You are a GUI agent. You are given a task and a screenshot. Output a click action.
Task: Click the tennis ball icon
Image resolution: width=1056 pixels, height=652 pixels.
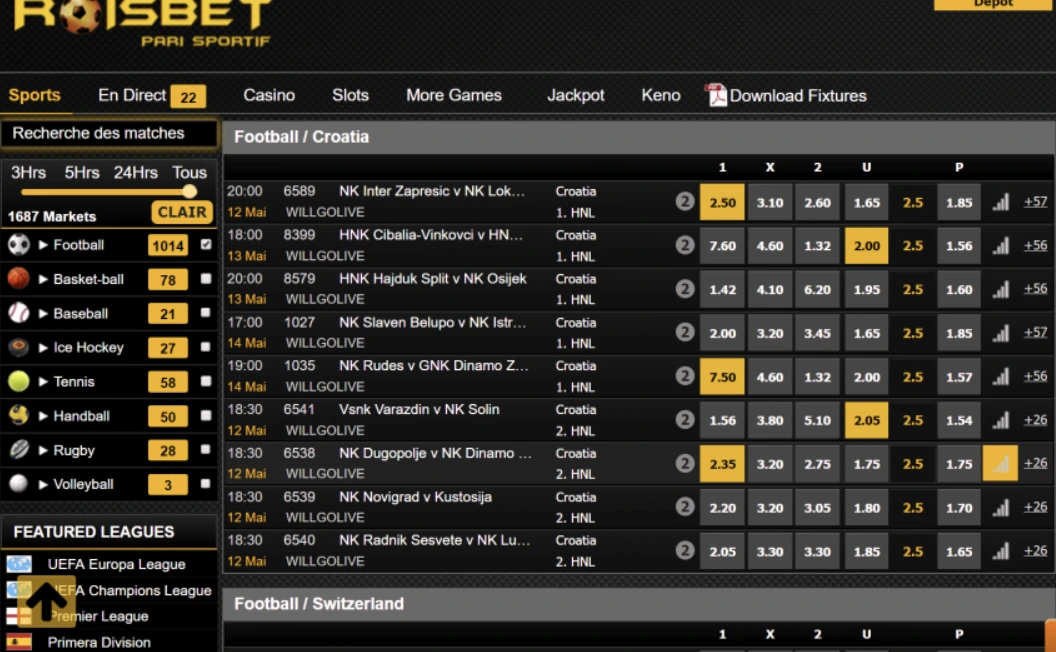click(x=18, y=382)
